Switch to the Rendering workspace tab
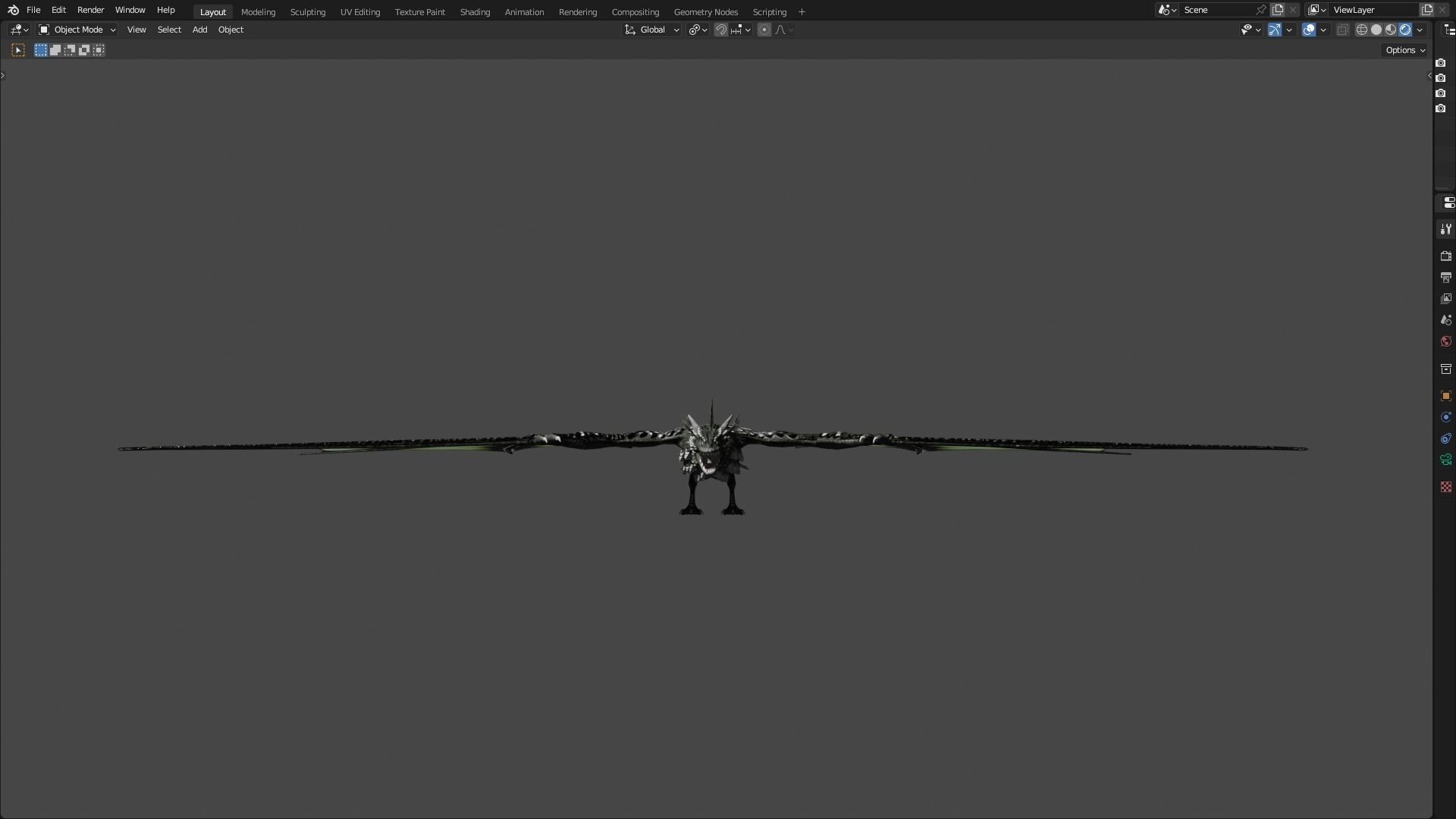The height and width of the screenshot is (819, 1456). click(578, 12)
